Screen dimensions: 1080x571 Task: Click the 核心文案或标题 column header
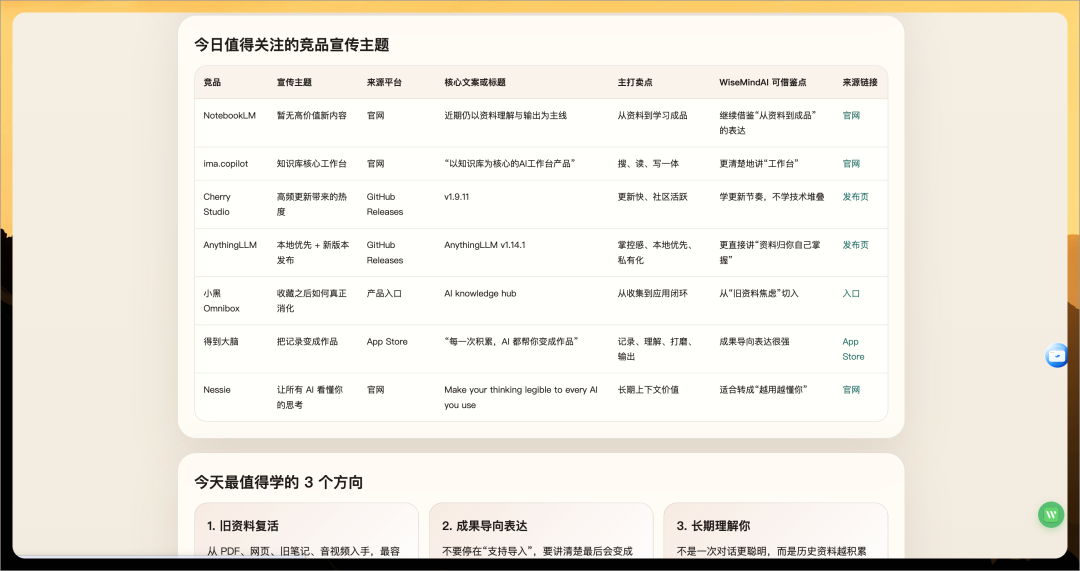pos(475,82)
